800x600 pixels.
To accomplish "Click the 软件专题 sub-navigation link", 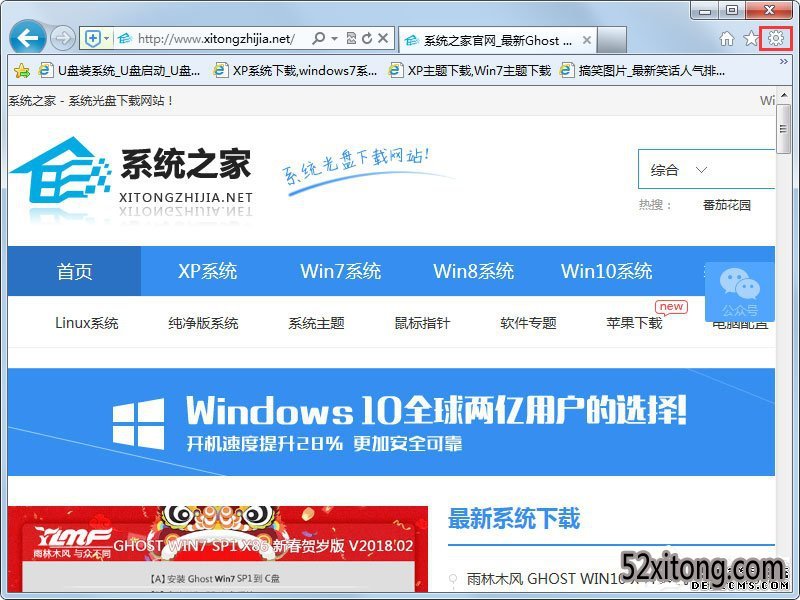I will [x=528, y=323].
